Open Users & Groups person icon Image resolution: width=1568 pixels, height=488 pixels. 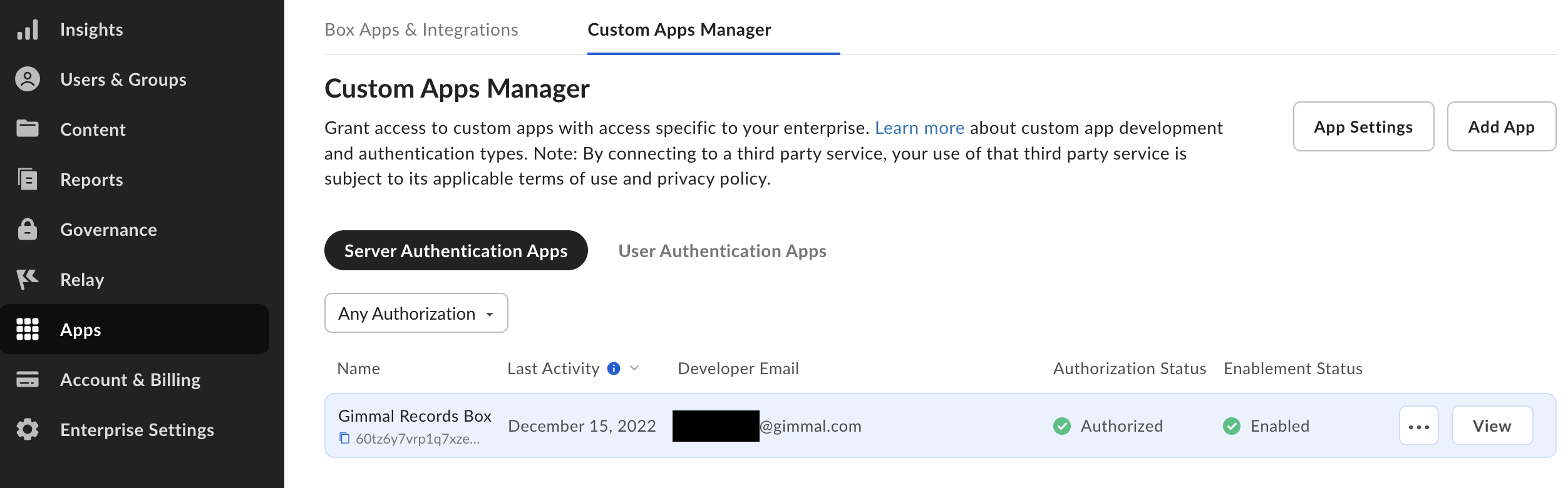coord(28,79)
